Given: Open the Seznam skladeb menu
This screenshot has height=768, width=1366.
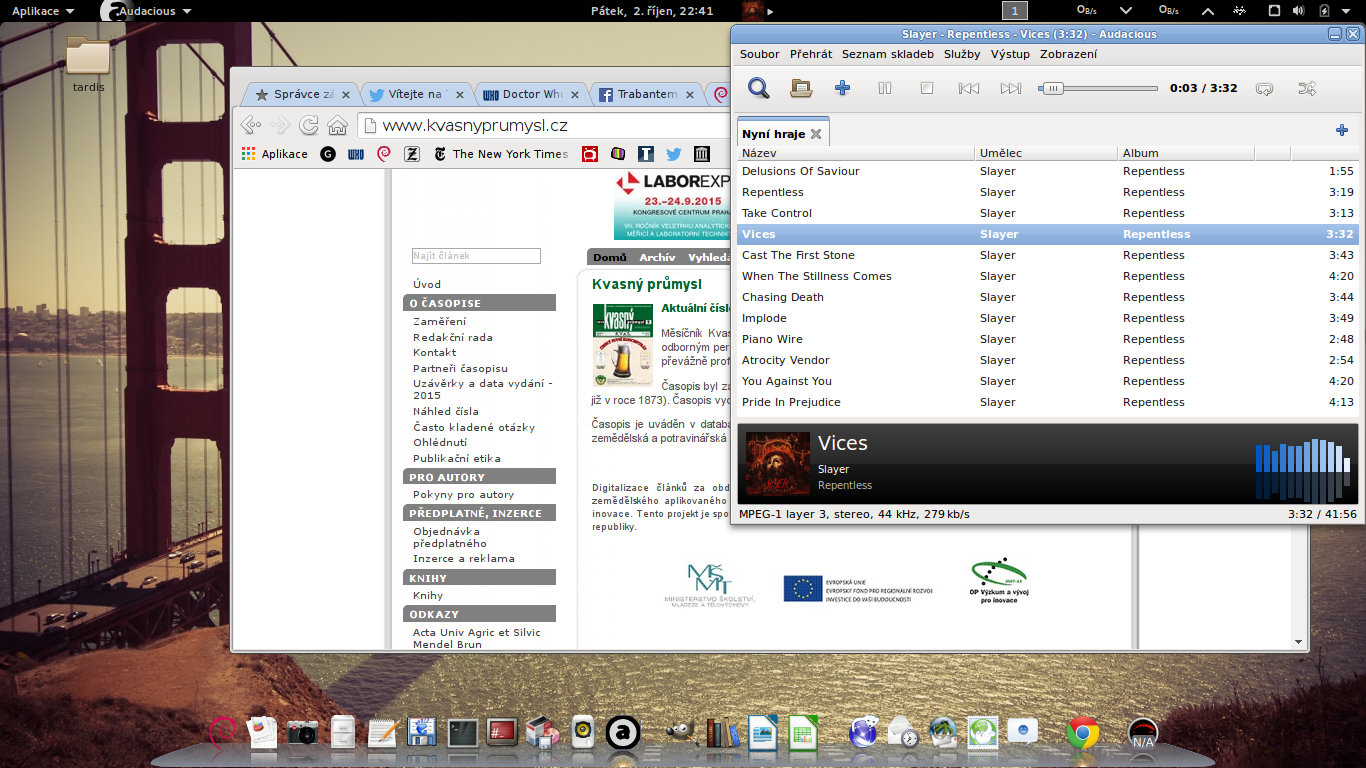Looking at the screenshot, I should [888, 54].
